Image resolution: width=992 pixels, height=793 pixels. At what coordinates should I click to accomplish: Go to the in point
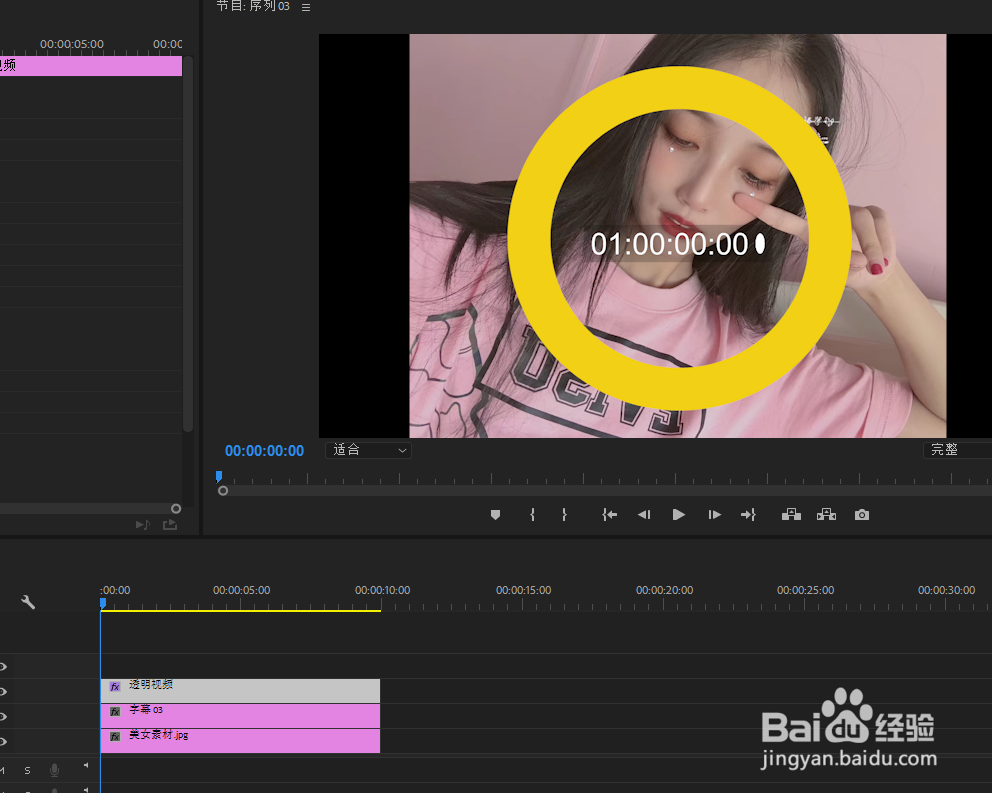(609, 515)
